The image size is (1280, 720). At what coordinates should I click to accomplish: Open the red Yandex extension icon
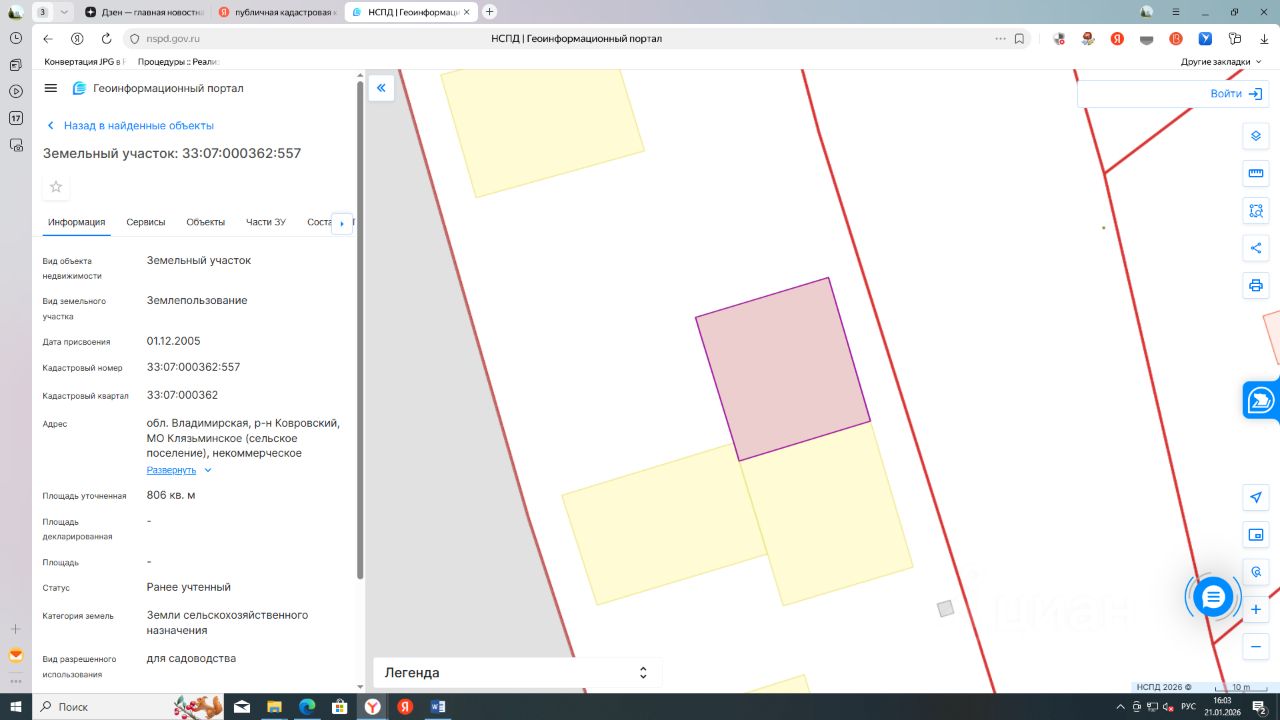[1117, 39]
